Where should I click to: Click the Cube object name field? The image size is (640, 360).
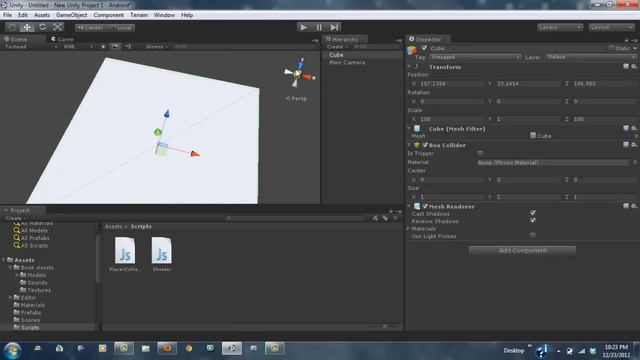pos(517,48)
